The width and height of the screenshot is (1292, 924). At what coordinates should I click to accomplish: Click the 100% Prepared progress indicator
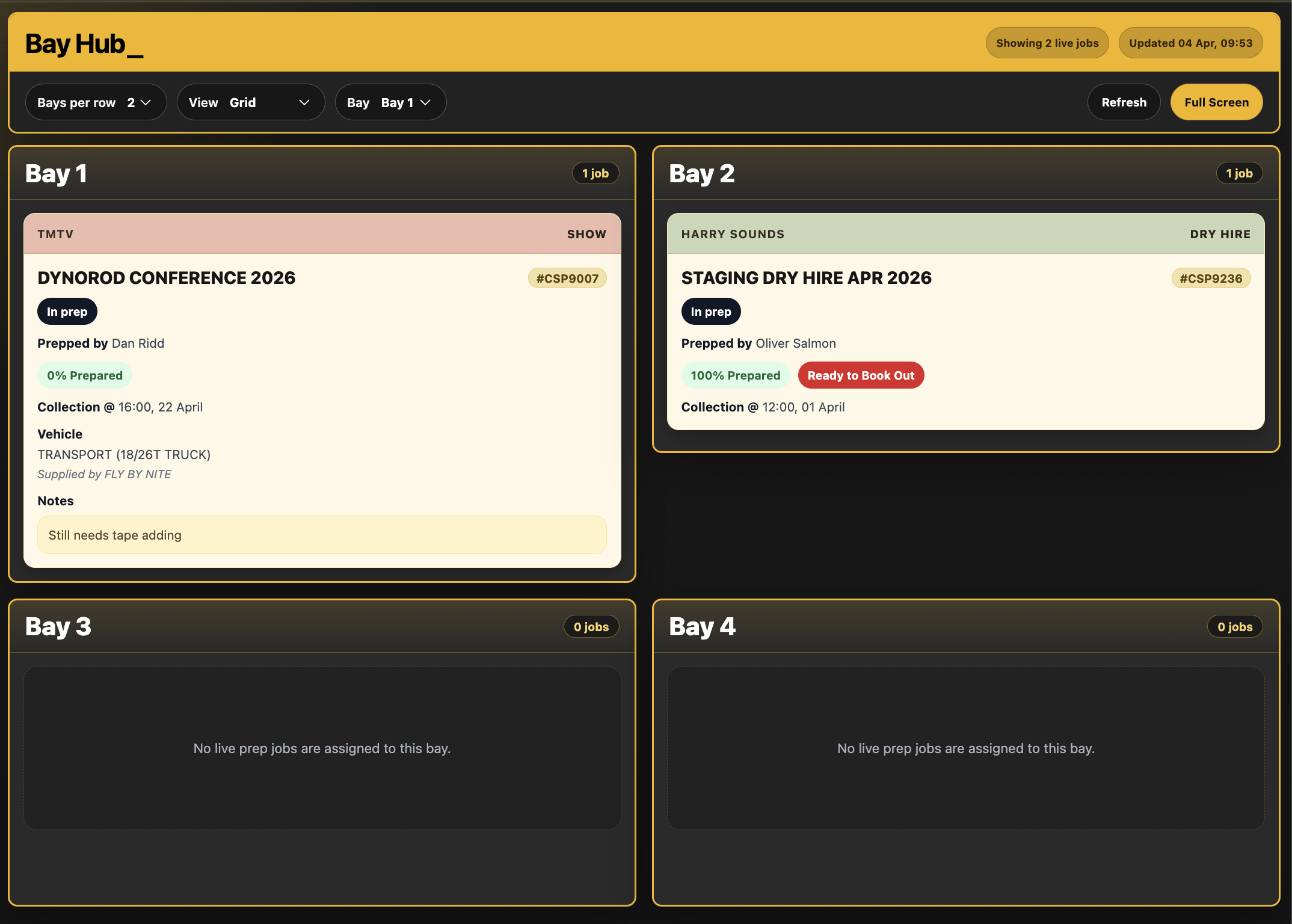[735, 375]
